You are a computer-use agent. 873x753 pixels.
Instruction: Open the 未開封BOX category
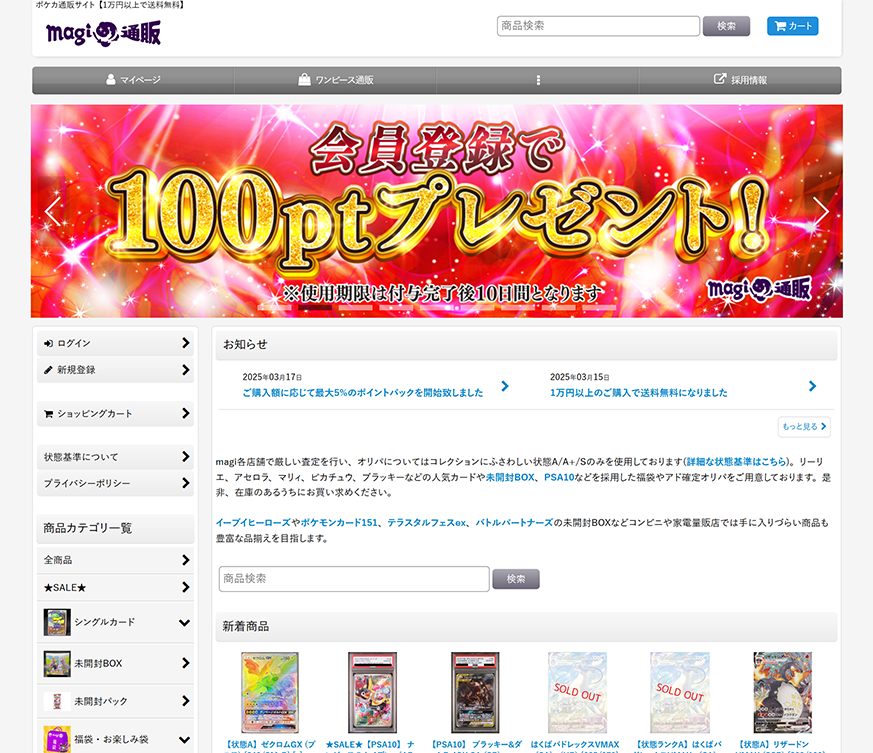click(115, 663)
